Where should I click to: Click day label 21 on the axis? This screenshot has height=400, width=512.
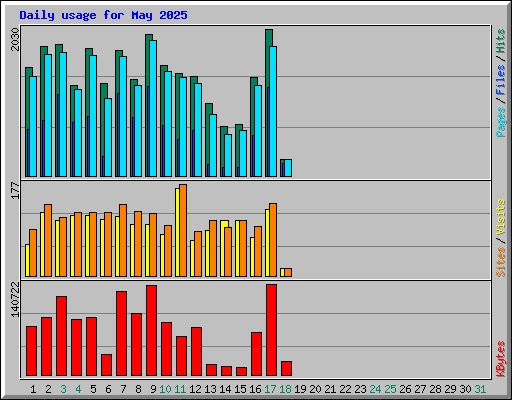pos(330,389)
